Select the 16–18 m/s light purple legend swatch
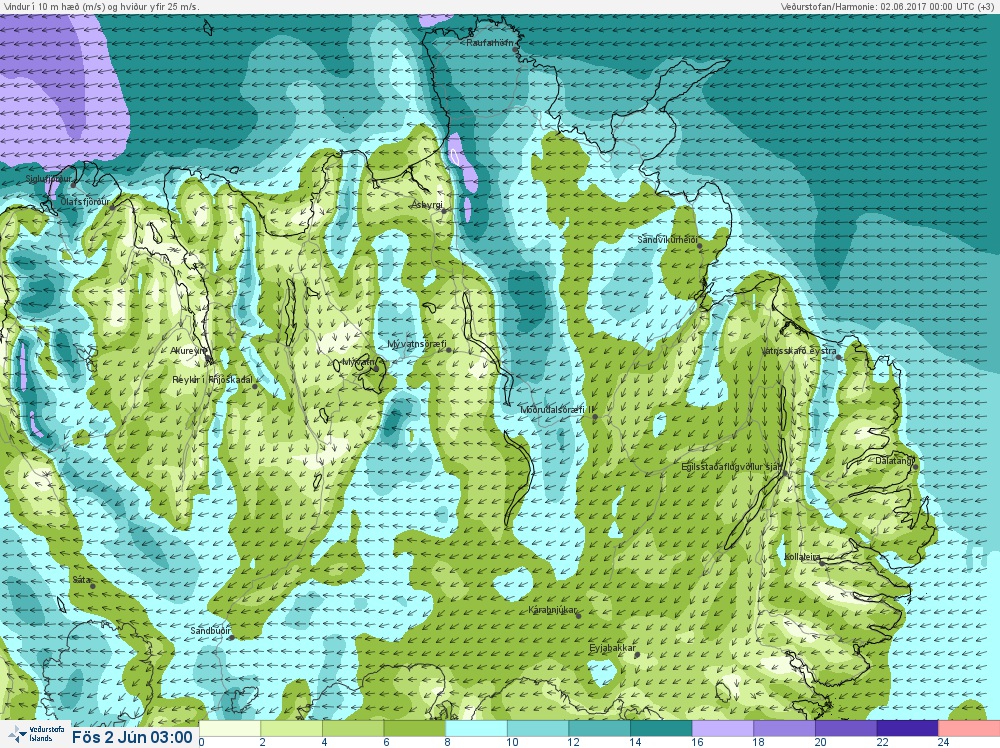 [x=723, y=728]
